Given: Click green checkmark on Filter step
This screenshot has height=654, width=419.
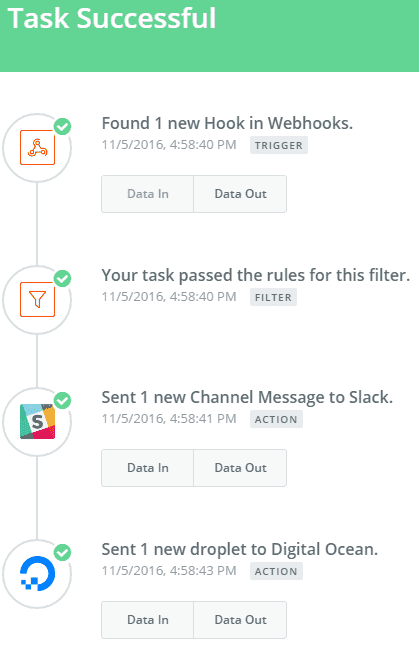Looking at the screenshot, I should [x=63, y=279].
